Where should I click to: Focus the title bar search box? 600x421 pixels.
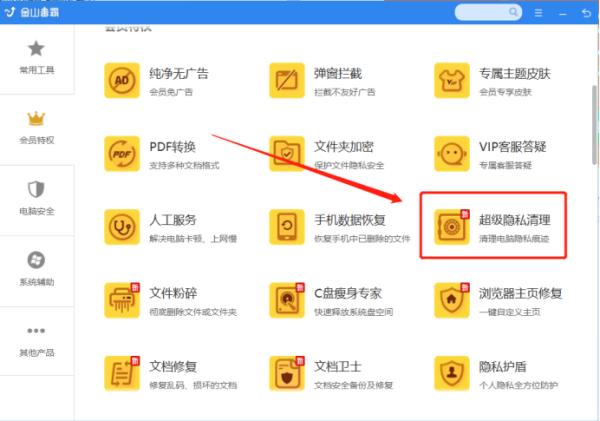coord(488,12)
